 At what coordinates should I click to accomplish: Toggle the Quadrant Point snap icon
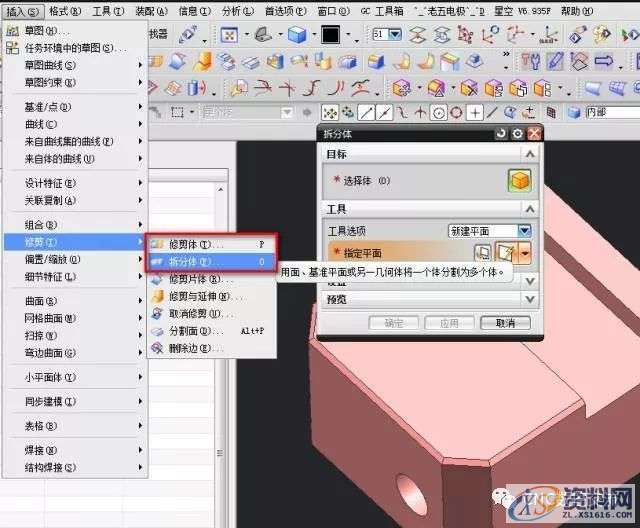pyautogui.click(x=456, y=112)
